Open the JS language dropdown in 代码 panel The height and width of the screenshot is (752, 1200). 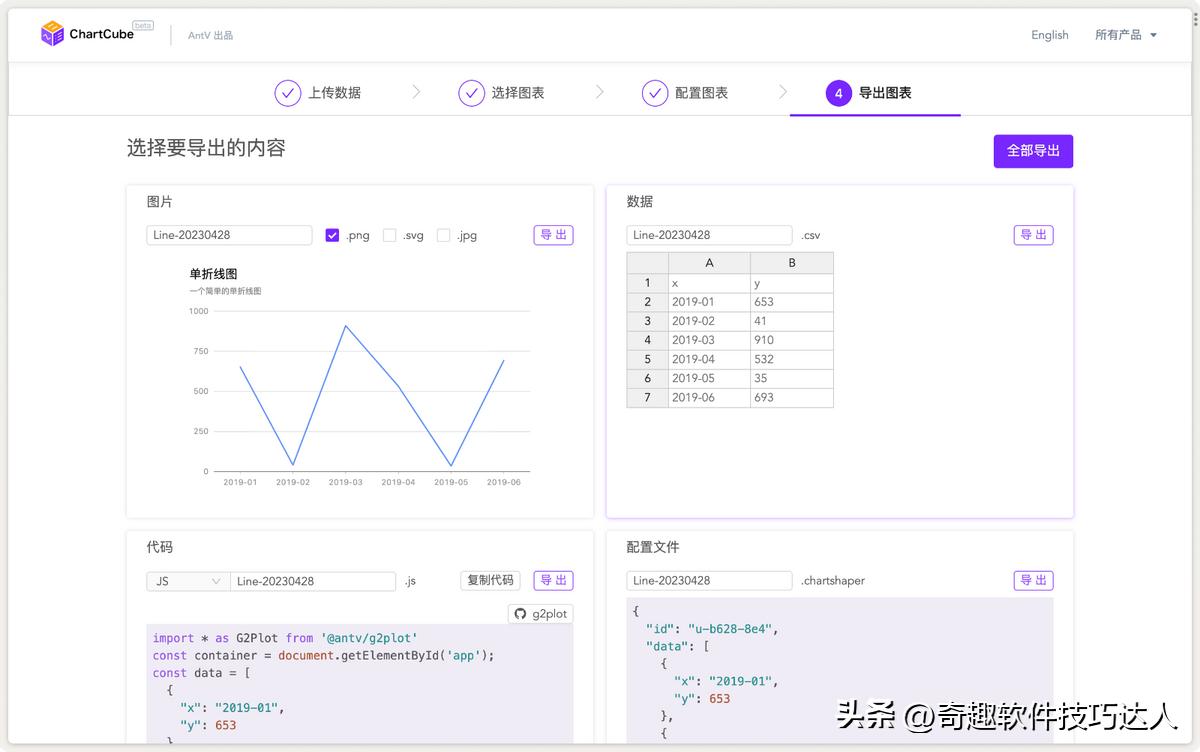click(187, 580)
